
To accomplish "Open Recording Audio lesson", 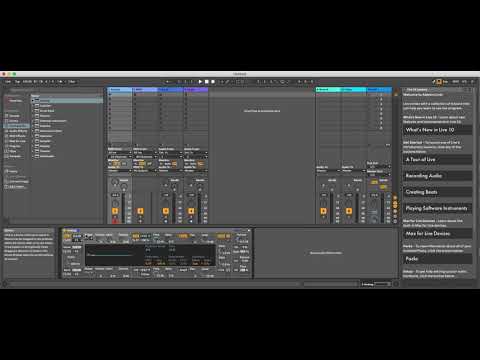I will [437, 176].
